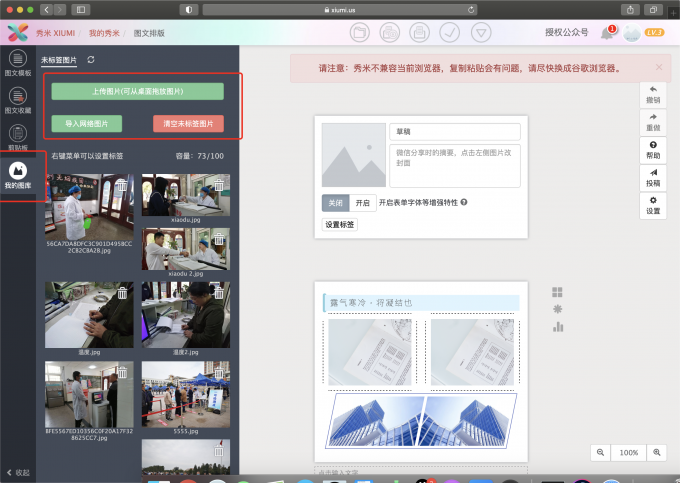
Task: Click the 草稿 title input field
Action: pyautogui.click(x=454, y=132)
